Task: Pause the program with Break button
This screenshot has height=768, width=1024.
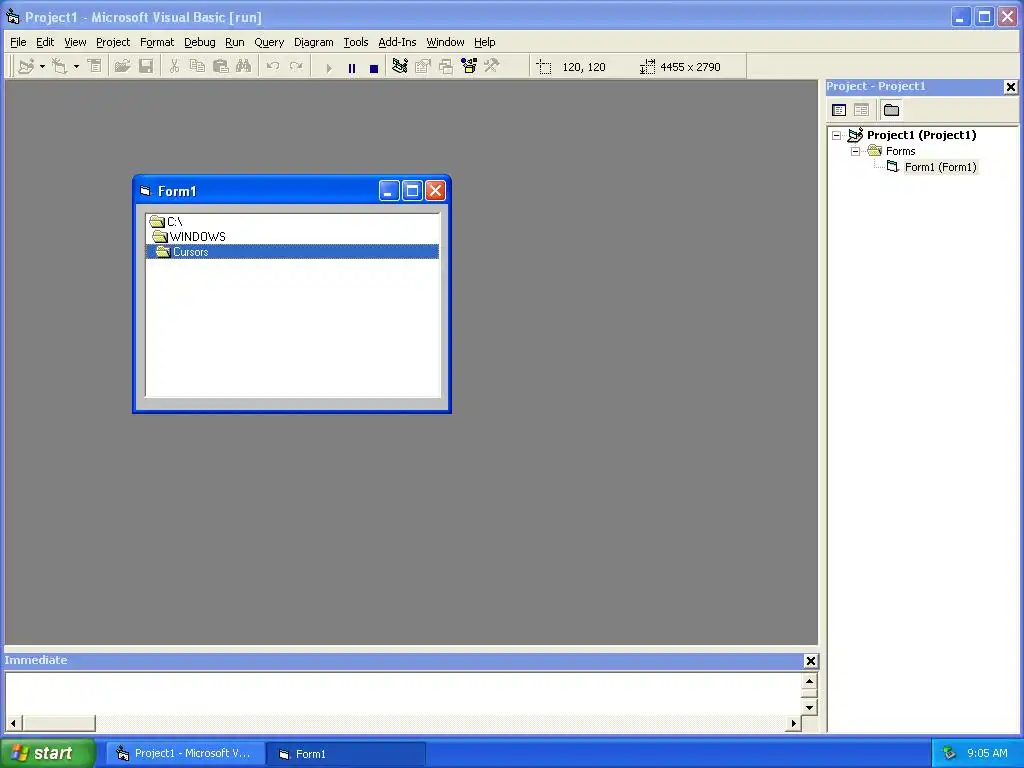Action: [352, 67]
